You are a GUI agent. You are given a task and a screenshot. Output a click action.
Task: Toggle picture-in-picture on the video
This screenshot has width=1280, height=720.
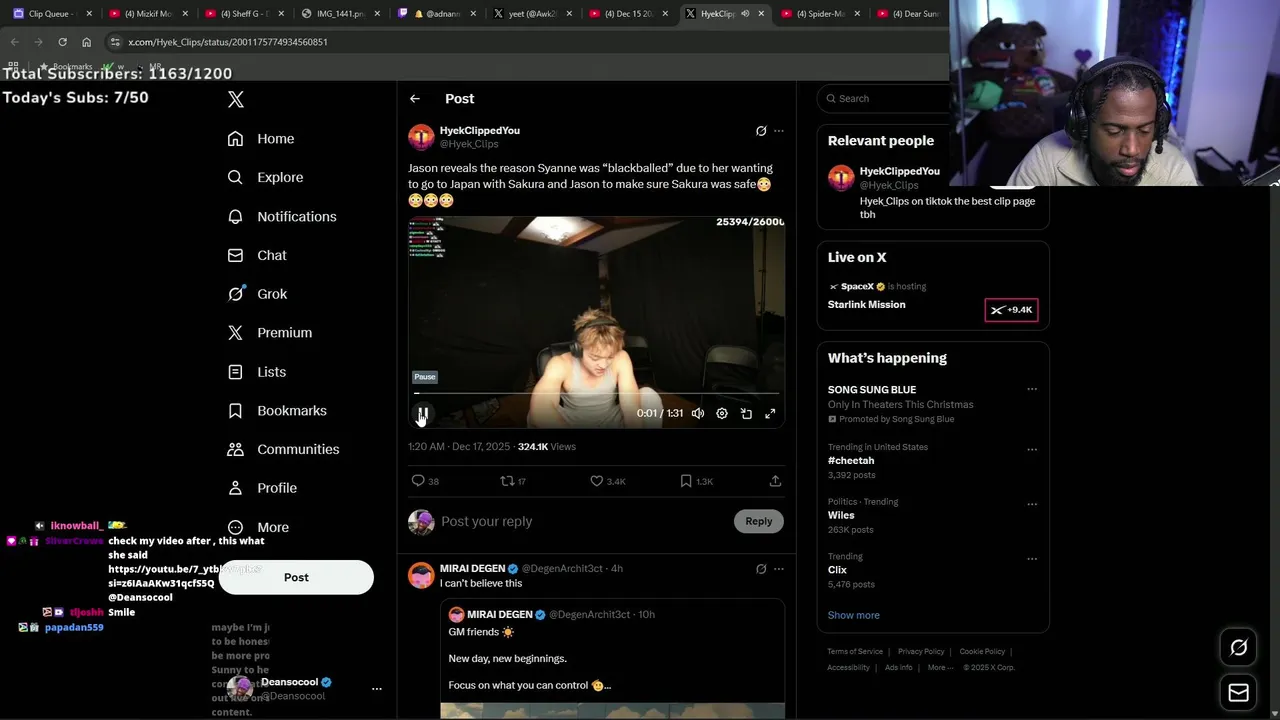coord(746,413)
